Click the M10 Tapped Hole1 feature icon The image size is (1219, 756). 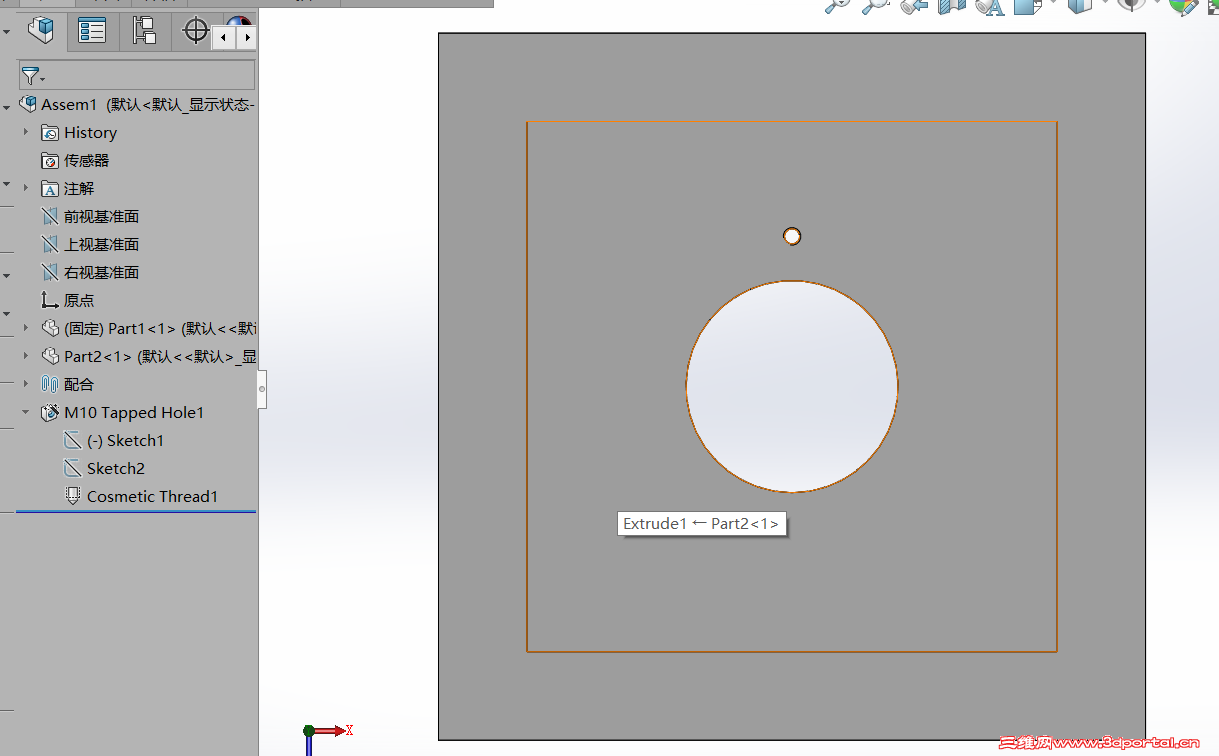(50, 412)
